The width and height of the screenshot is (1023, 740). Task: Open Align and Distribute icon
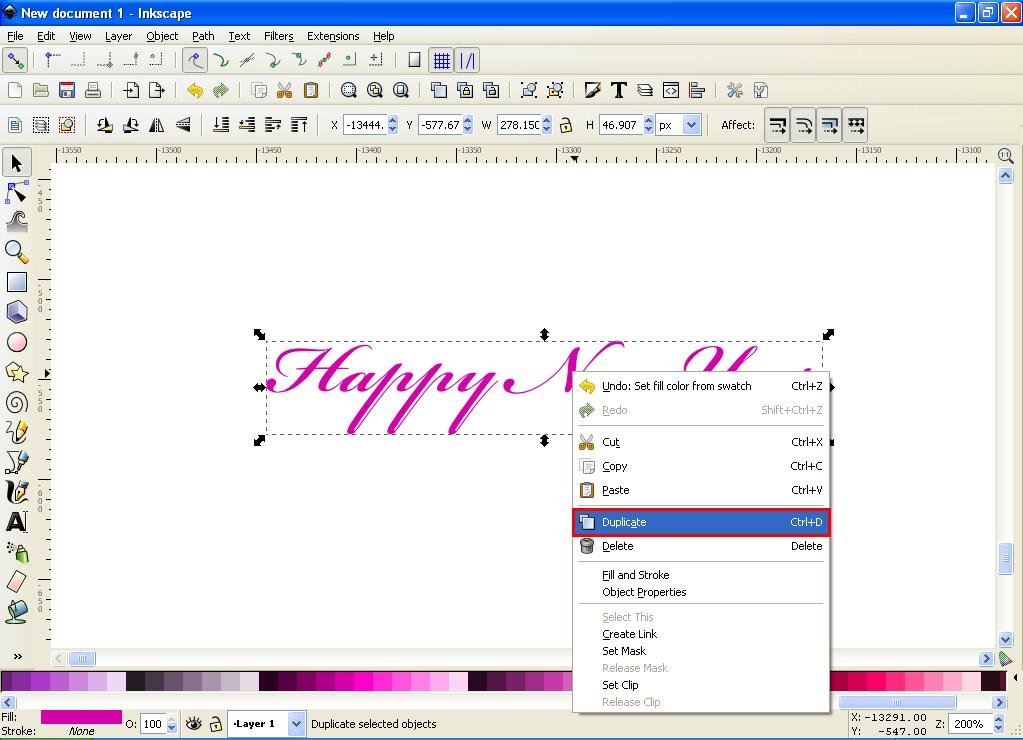(x=697, y=90)
